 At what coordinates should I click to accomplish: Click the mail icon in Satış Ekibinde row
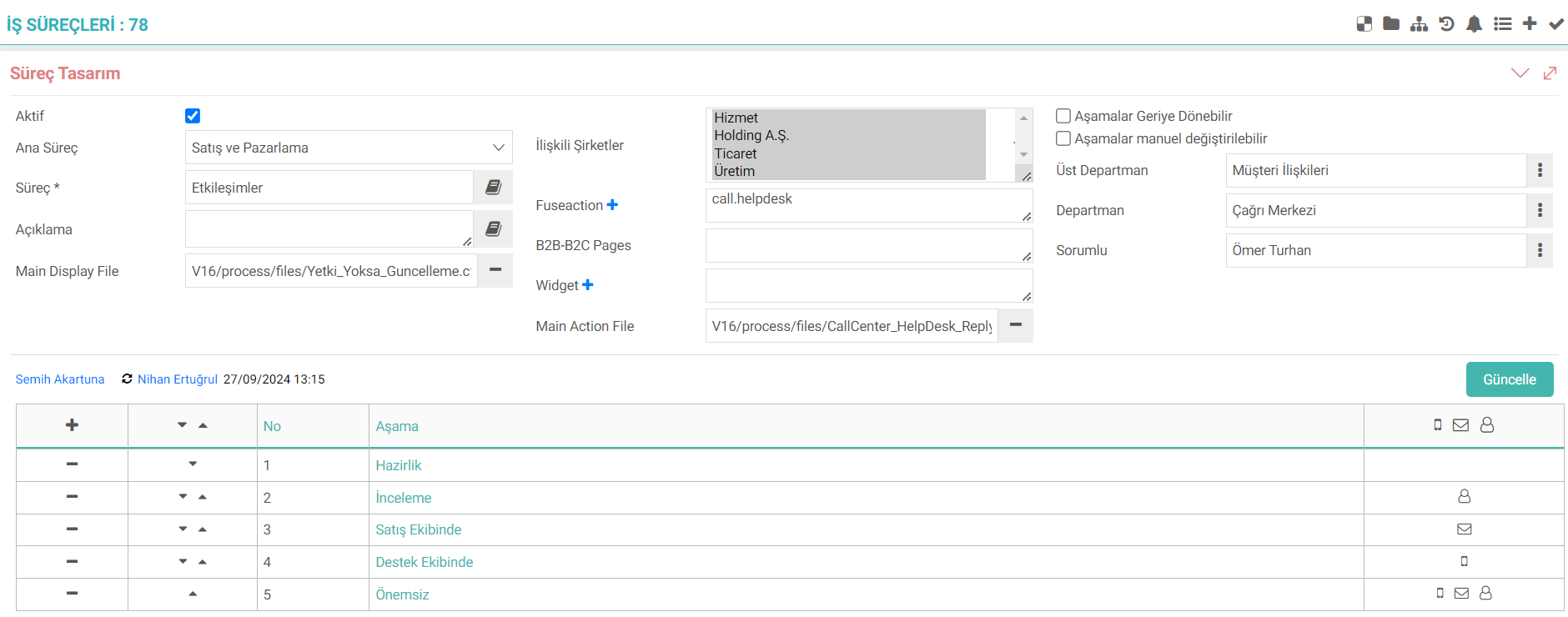1464,529
